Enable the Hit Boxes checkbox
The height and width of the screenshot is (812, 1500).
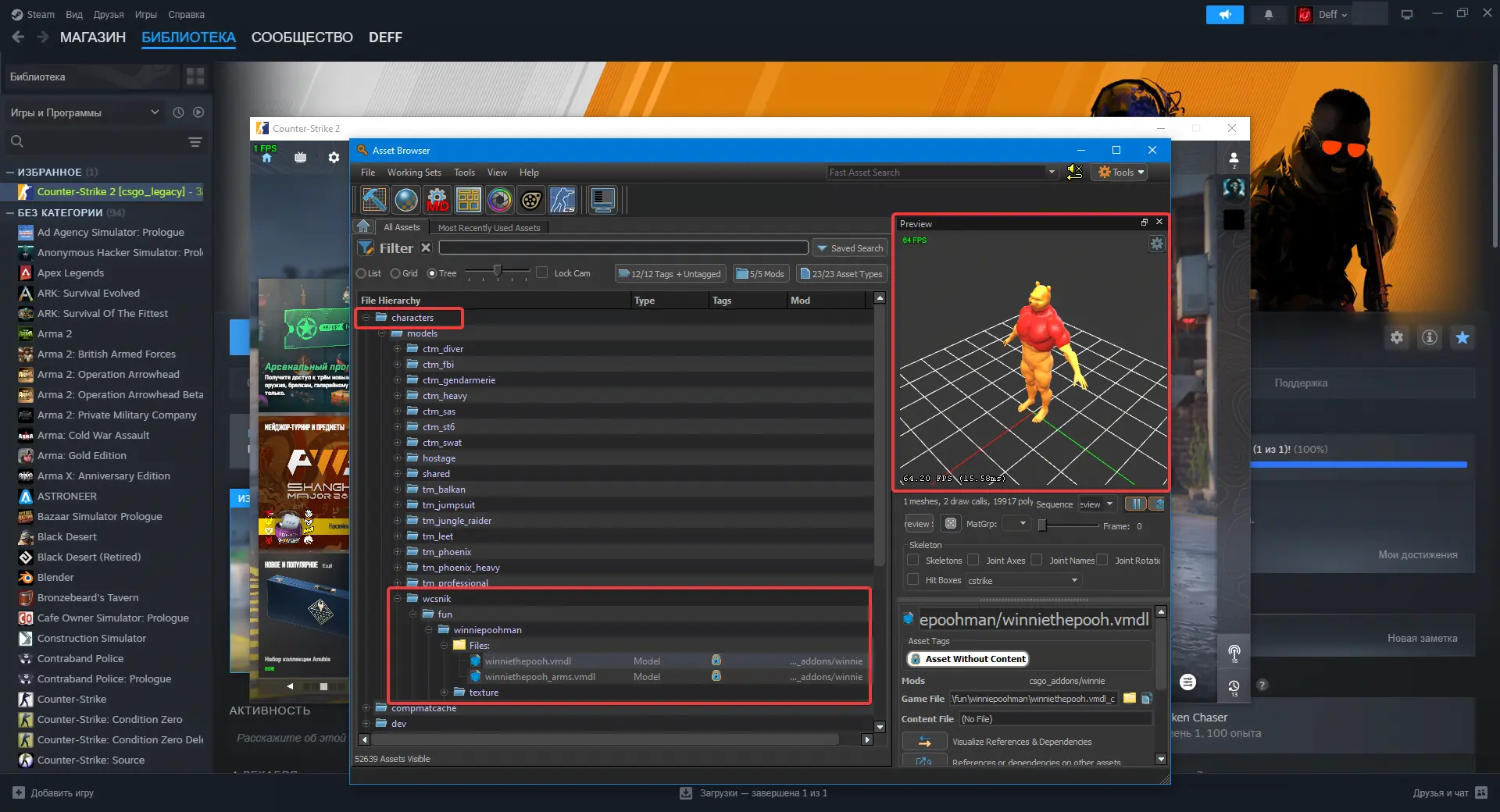point(912,579)
